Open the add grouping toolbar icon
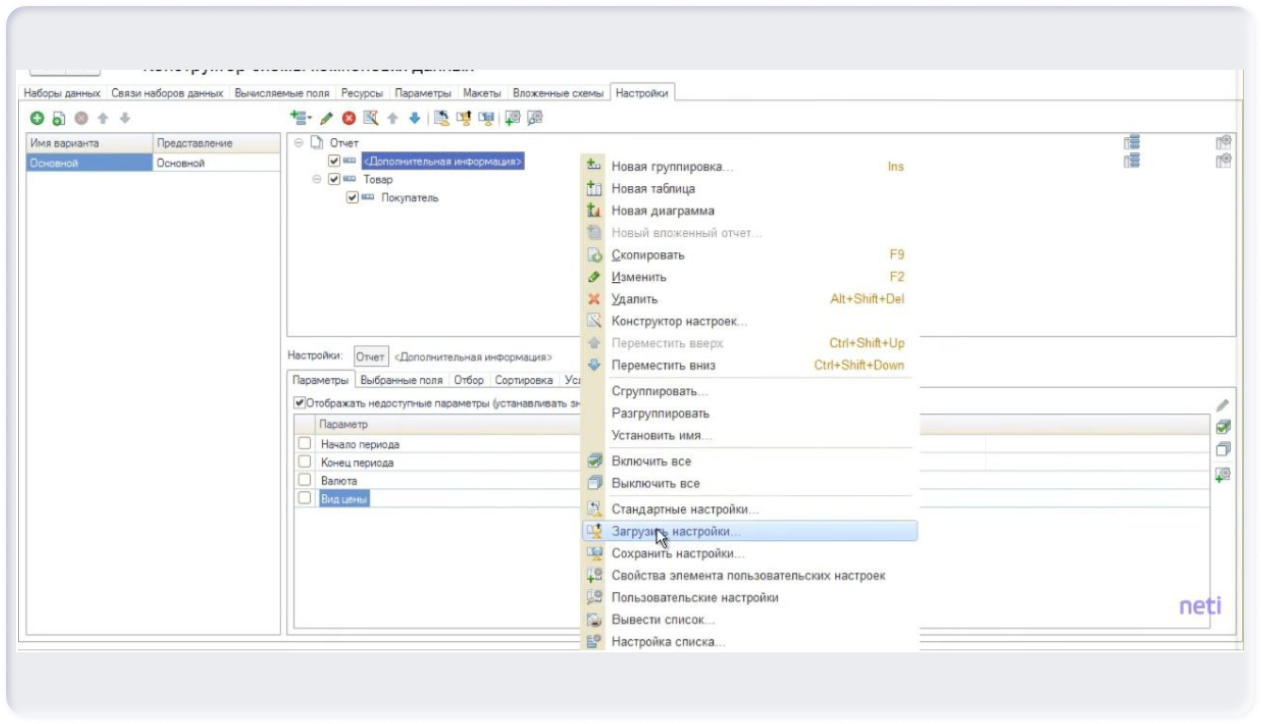Viewport: 1262px width, 724px height. pyautogui.click(x=298, y=118)
